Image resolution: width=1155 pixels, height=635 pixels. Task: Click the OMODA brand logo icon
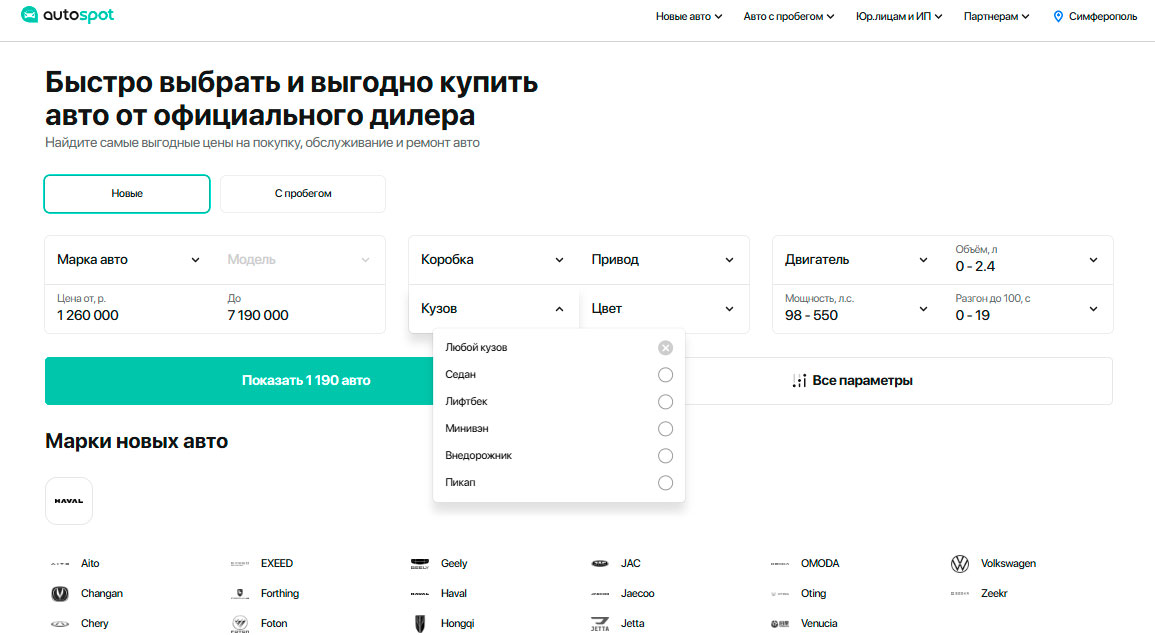(x=780, y=564)
